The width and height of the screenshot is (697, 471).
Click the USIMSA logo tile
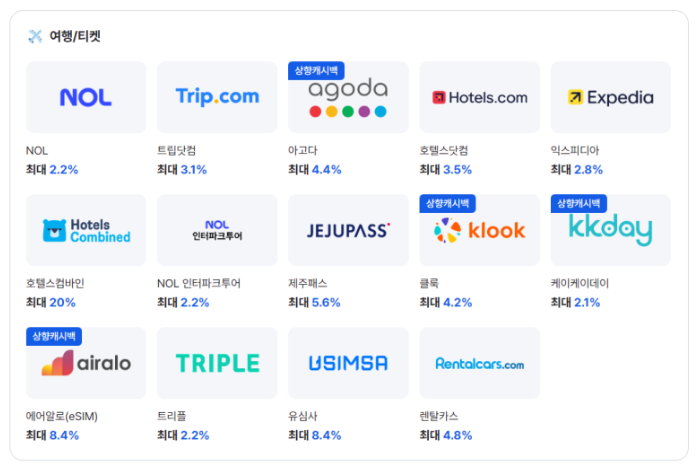coord(348,363)
